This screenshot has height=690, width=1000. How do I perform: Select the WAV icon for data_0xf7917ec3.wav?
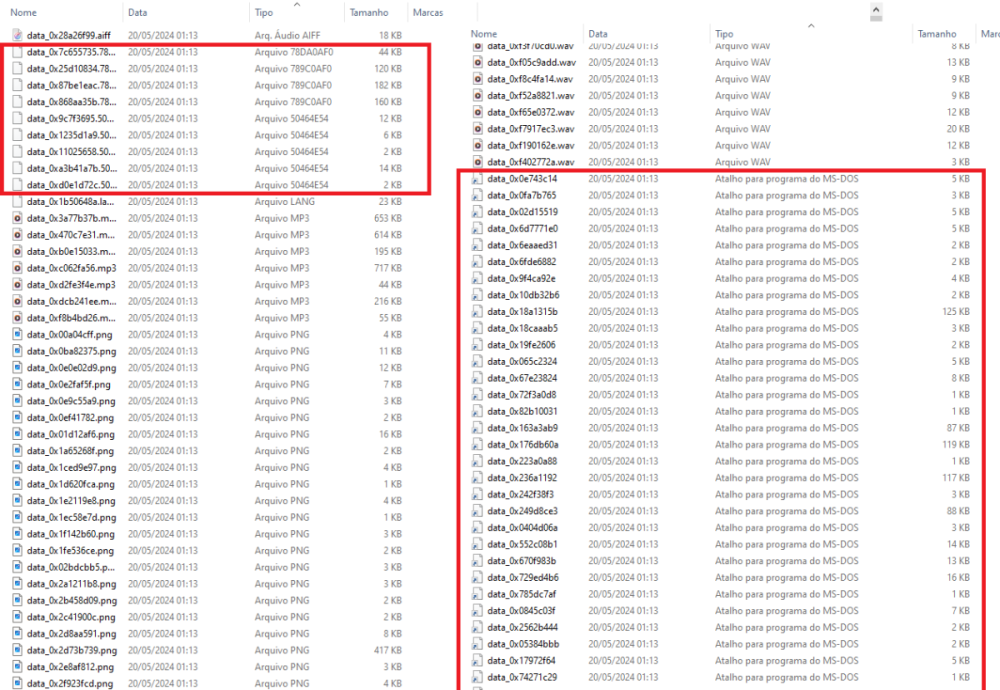click(479, 129)
